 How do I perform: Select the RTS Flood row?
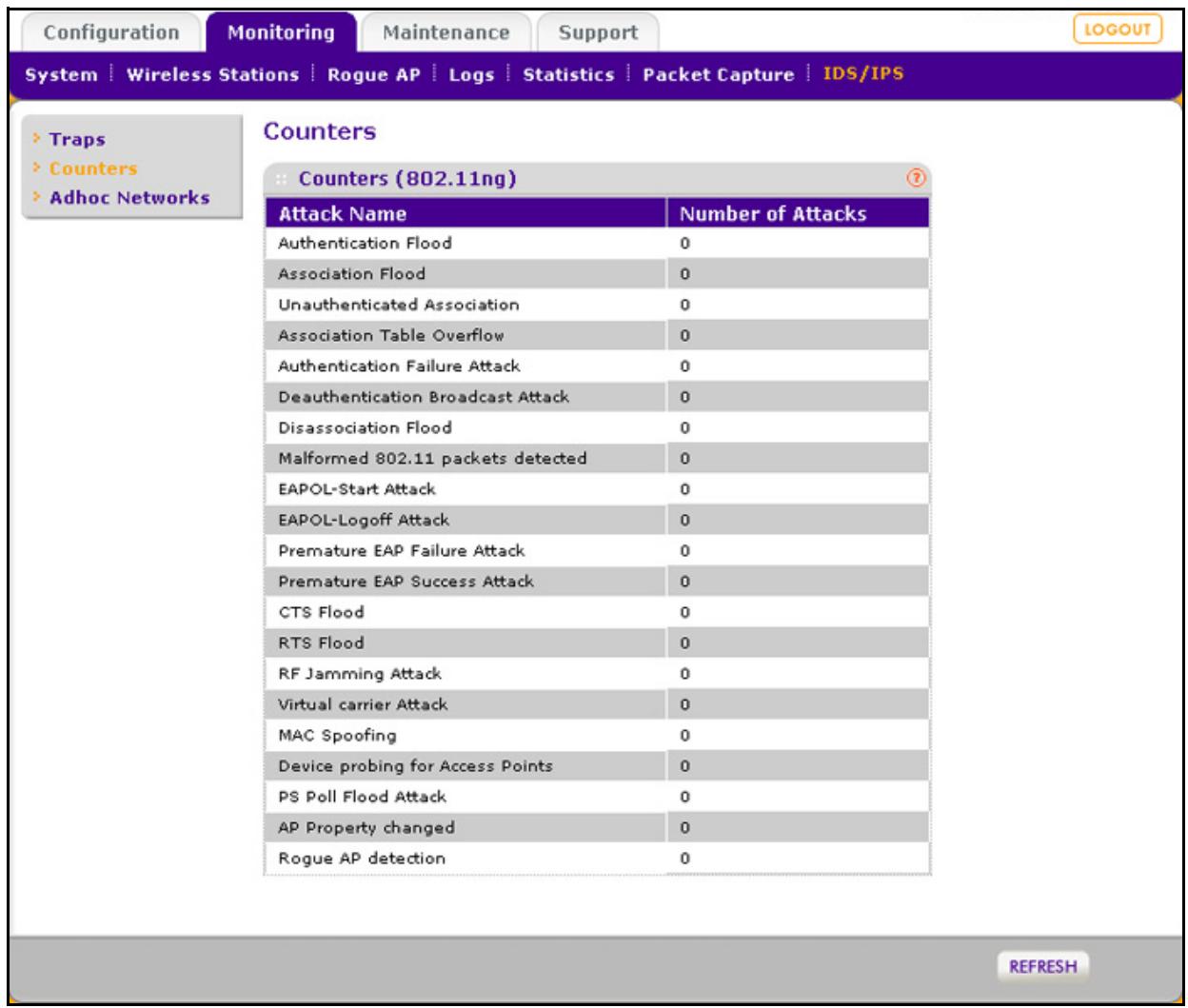point(598,642)
